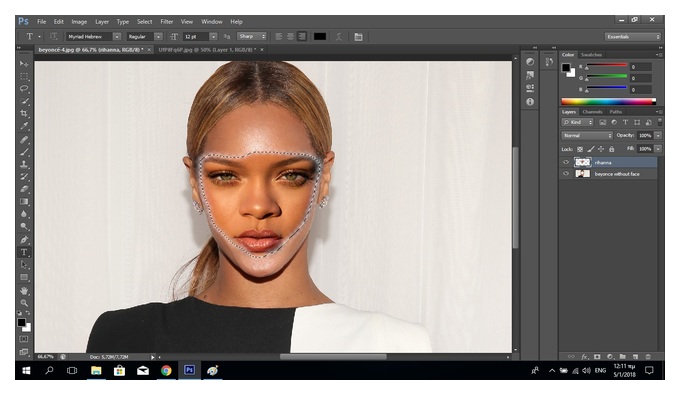Image resolution: width=680 pixels, height=395 pixels.
Task: Delete layer with trash icon
Action: coord(648,356)
